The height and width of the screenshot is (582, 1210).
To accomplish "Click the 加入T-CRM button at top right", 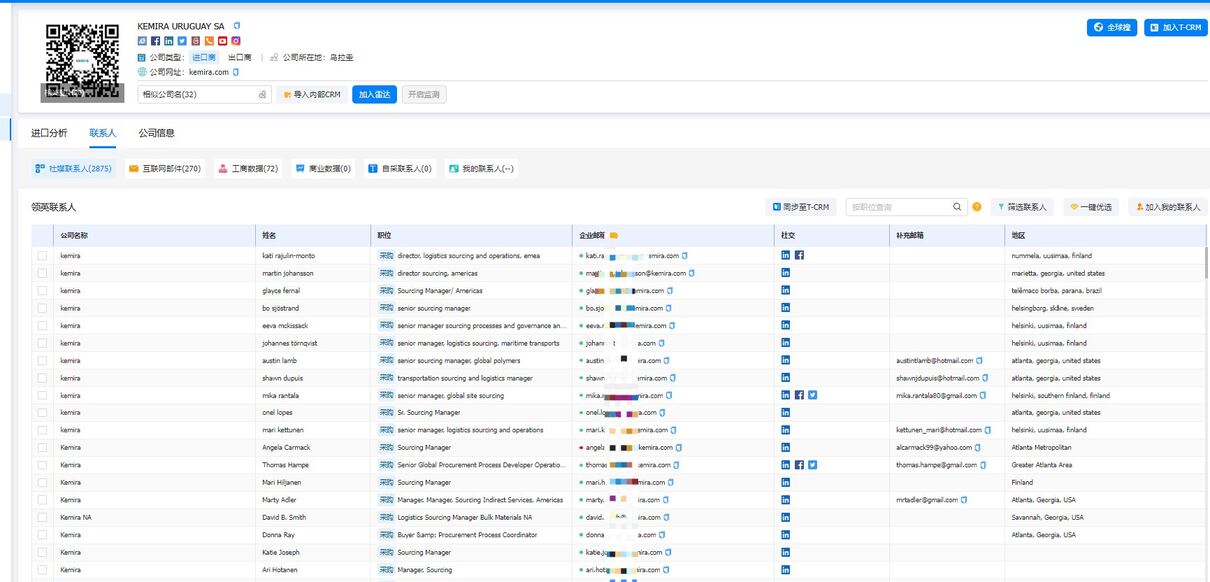I will click(x=1175, y=28).
